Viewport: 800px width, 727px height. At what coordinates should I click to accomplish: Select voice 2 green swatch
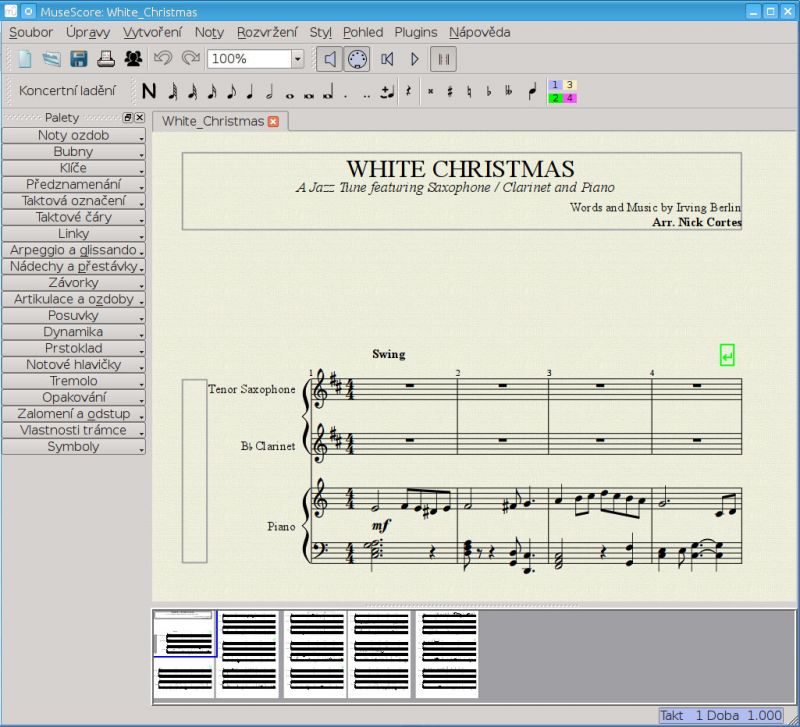pos(555,98)
